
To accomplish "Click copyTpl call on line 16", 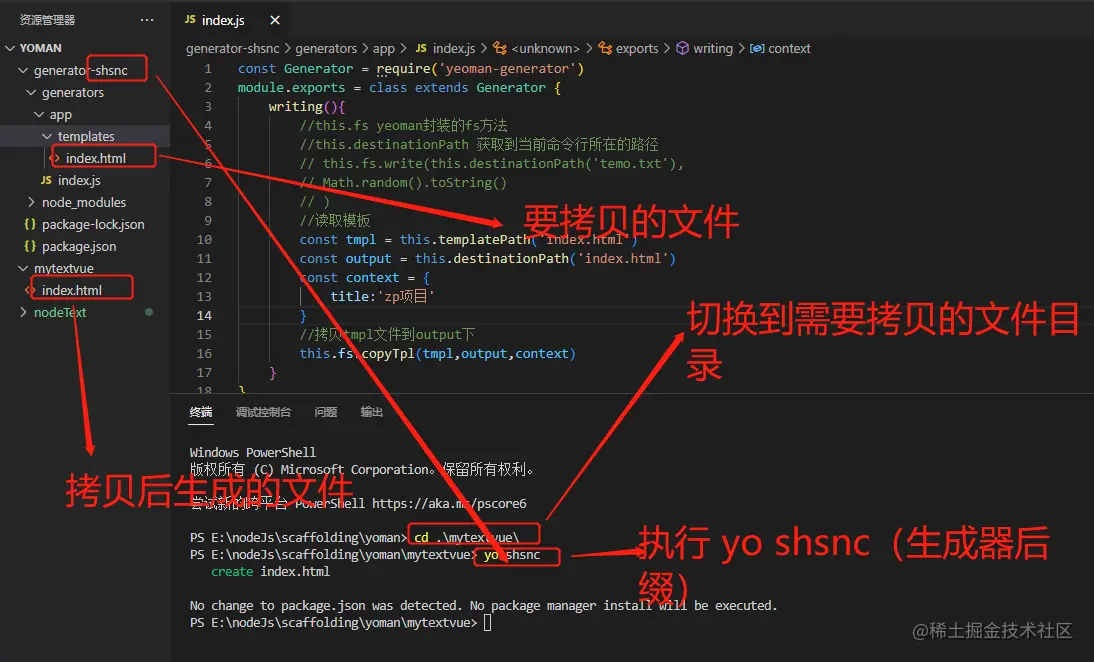I will pyautogui.click(x=388, y=353).
